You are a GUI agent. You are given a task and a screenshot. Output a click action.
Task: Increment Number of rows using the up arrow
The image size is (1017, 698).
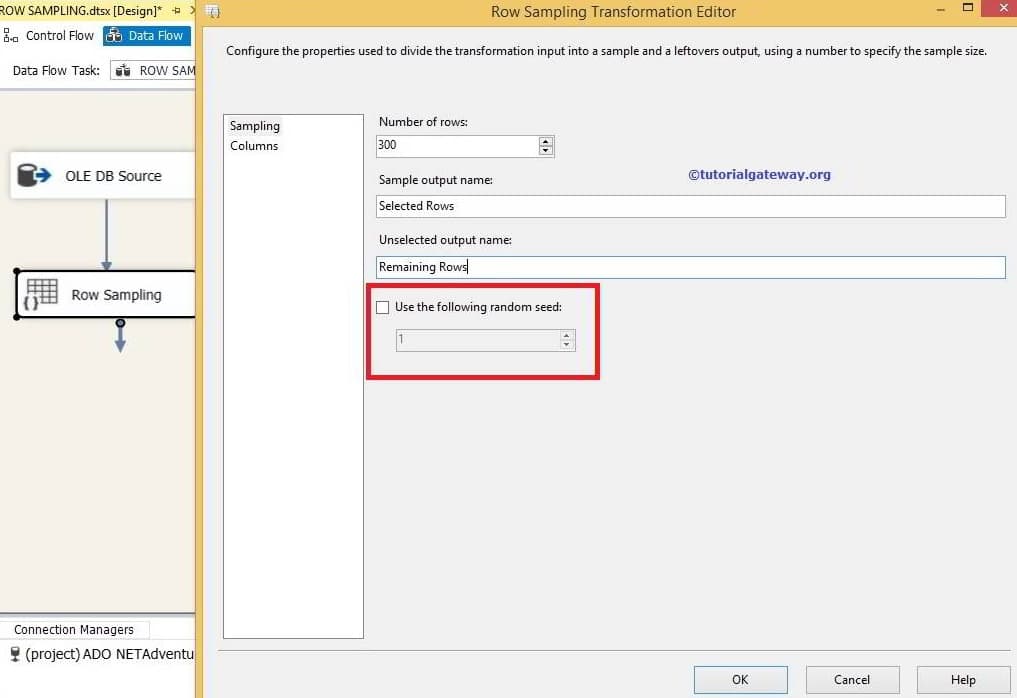pyautogui.click(x=546, y=141)
